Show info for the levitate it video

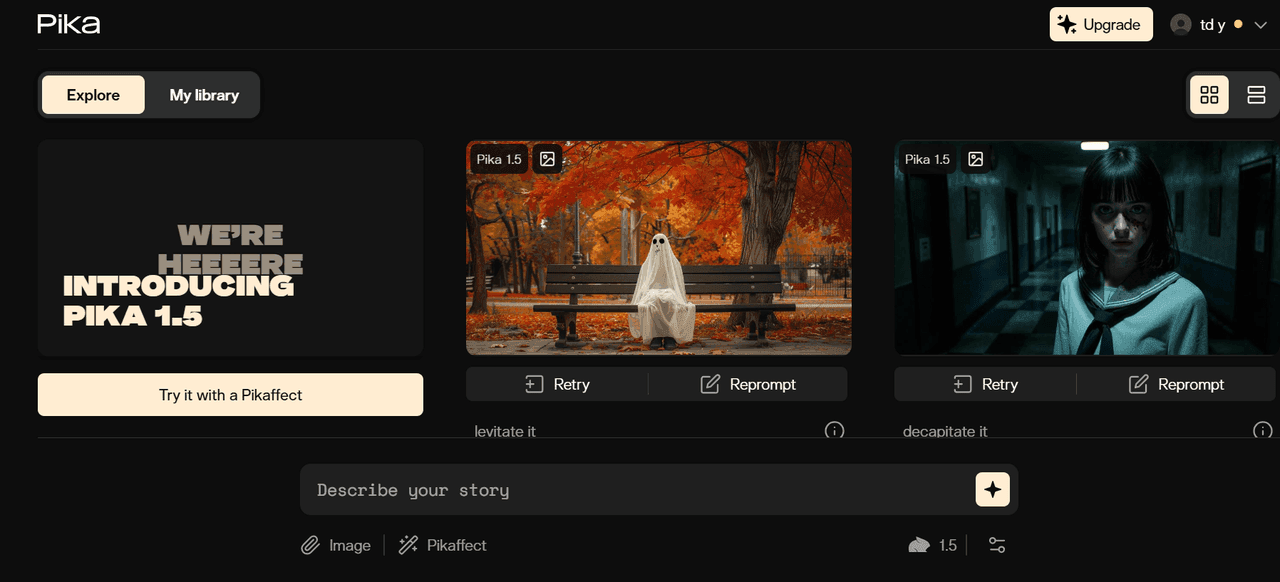click(x=834, y=431)
